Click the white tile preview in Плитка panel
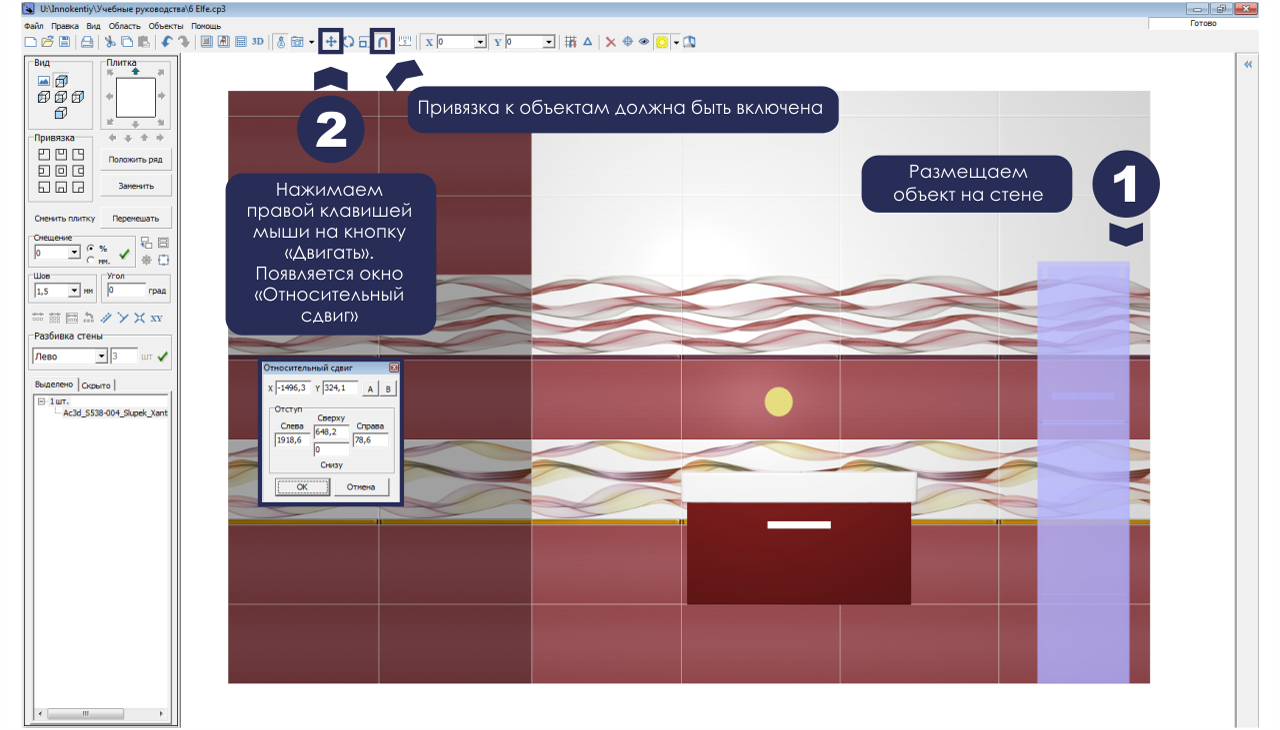This screenshot has height=730, width=1280. (136, 98)
